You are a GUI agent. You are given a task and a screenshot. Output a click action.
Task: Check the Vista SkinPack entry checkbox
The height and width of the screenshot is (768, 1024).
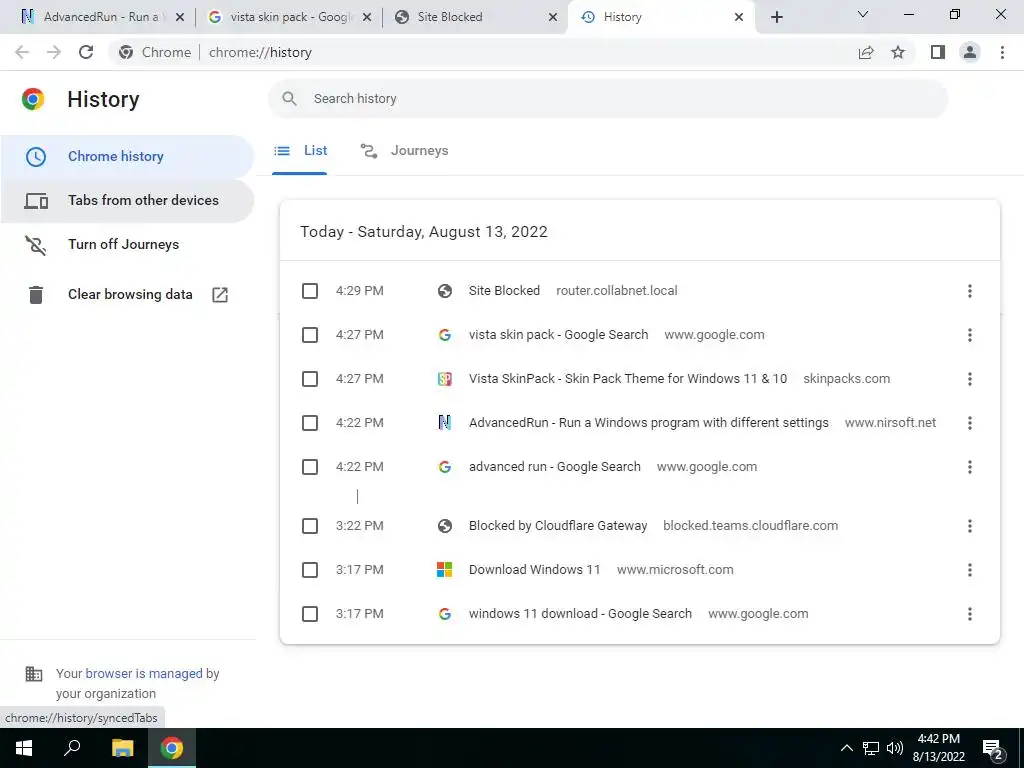(x=310, y=379)
